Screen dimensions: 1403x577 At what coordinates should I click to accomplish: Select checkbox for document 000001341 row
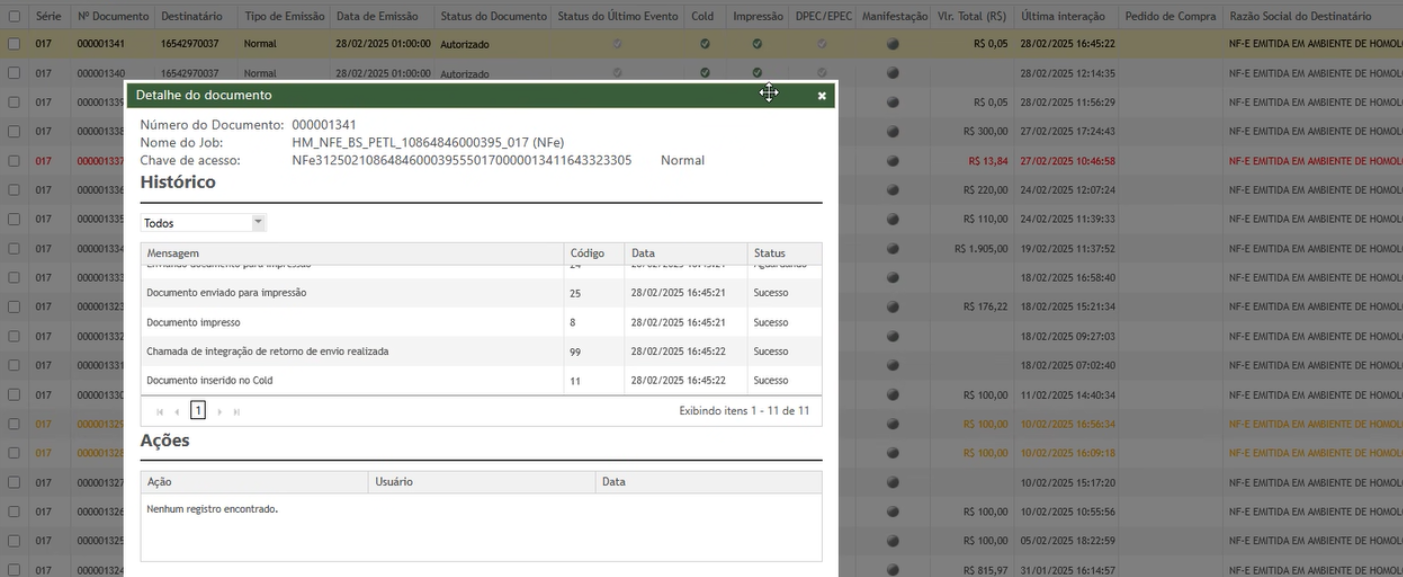[x=14, y=44]
